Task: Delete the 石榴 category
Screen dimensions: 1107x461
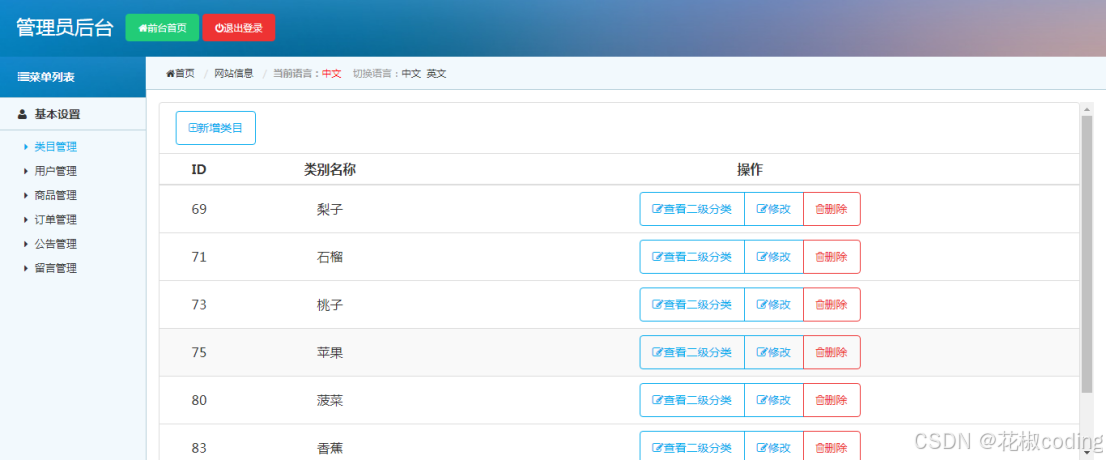Action: [832, 257]
